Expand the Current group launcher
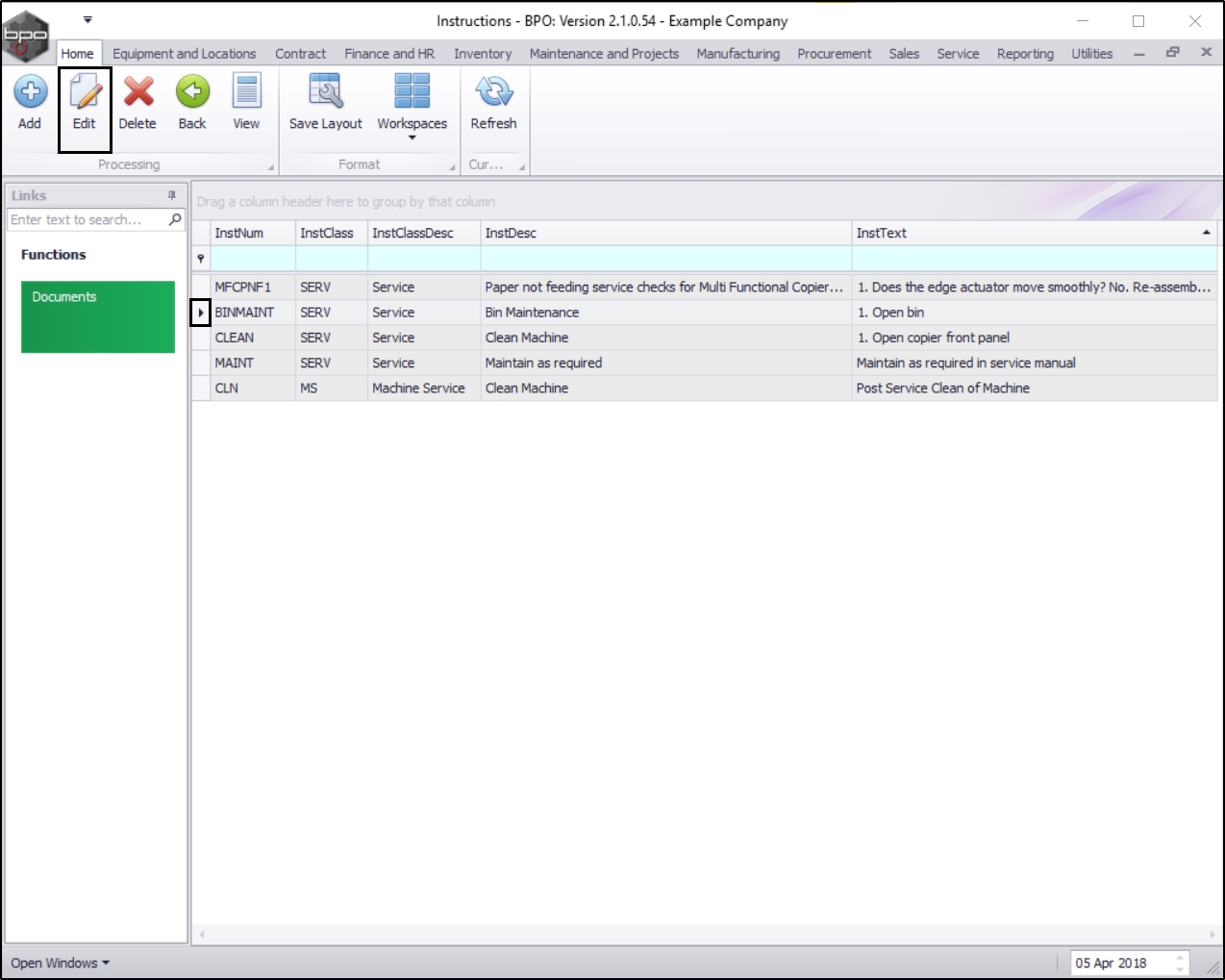 (522, 167)
